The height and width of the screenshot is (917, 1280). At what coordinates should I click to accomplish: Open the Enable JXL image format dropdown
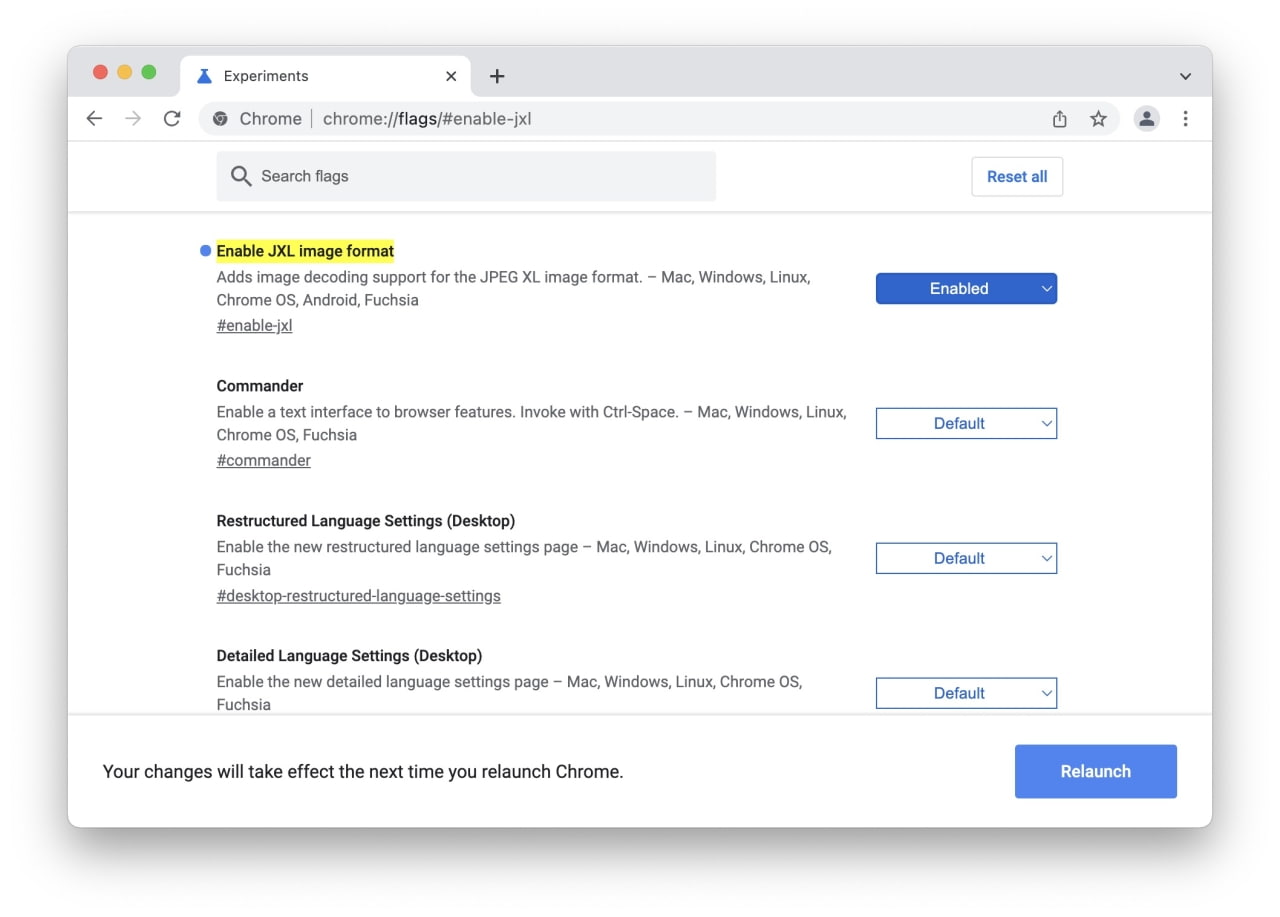click(x=966, y=289)
